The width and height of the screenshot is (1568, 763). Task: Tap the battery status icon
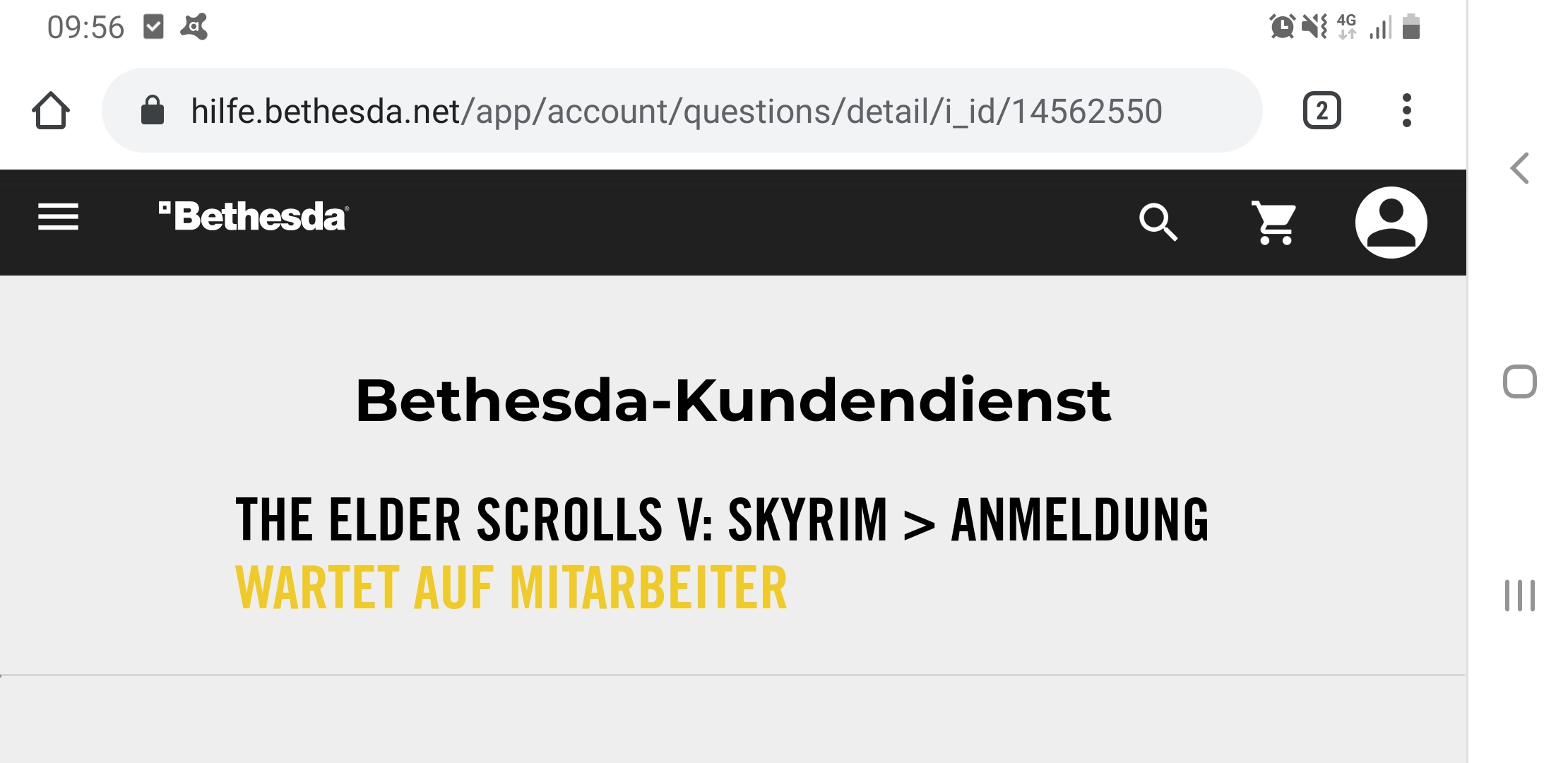point(1410,27)
